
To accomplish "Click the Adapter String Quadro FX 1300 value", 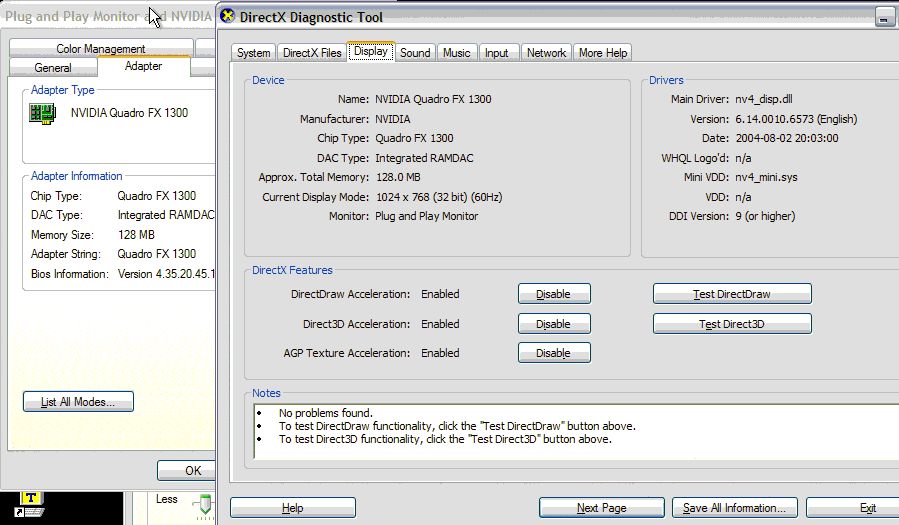I will pyautogui.click(x=157, y=254).
